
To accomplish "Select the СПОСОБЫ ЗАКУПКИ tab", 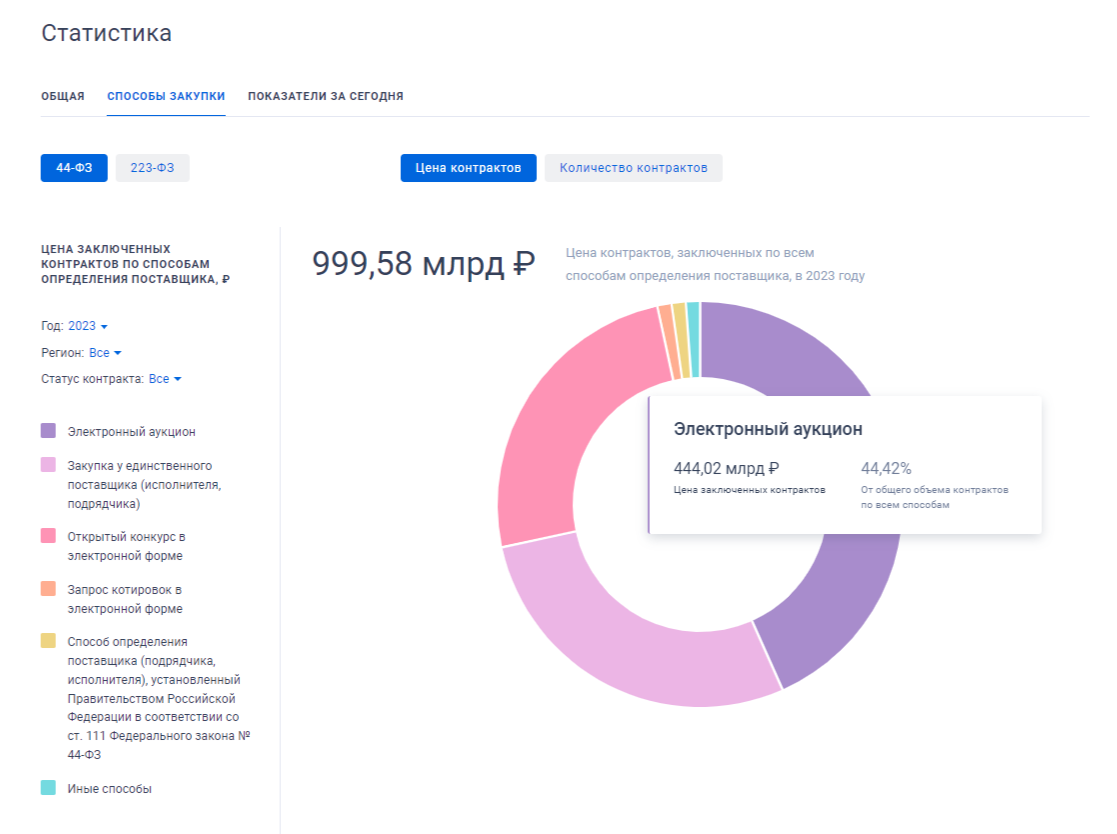I will click(166, 96).
